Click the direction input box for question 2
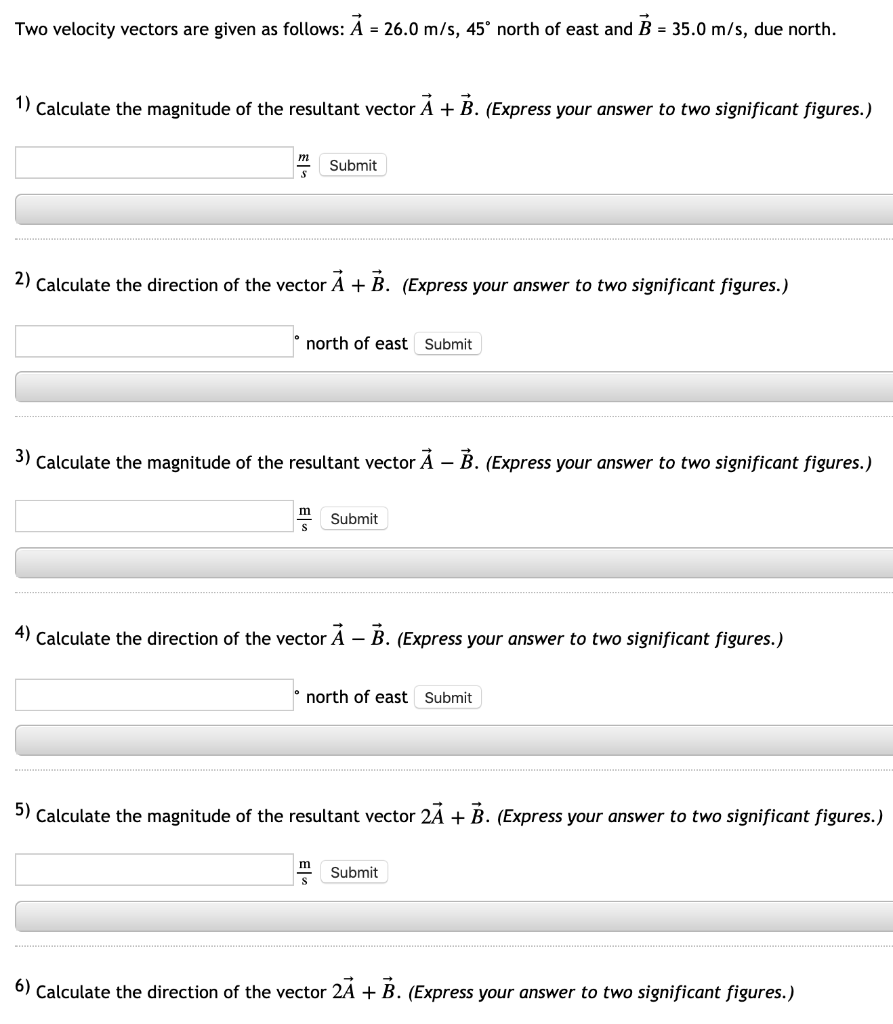 pyautogui.click(x=155, y=341)
